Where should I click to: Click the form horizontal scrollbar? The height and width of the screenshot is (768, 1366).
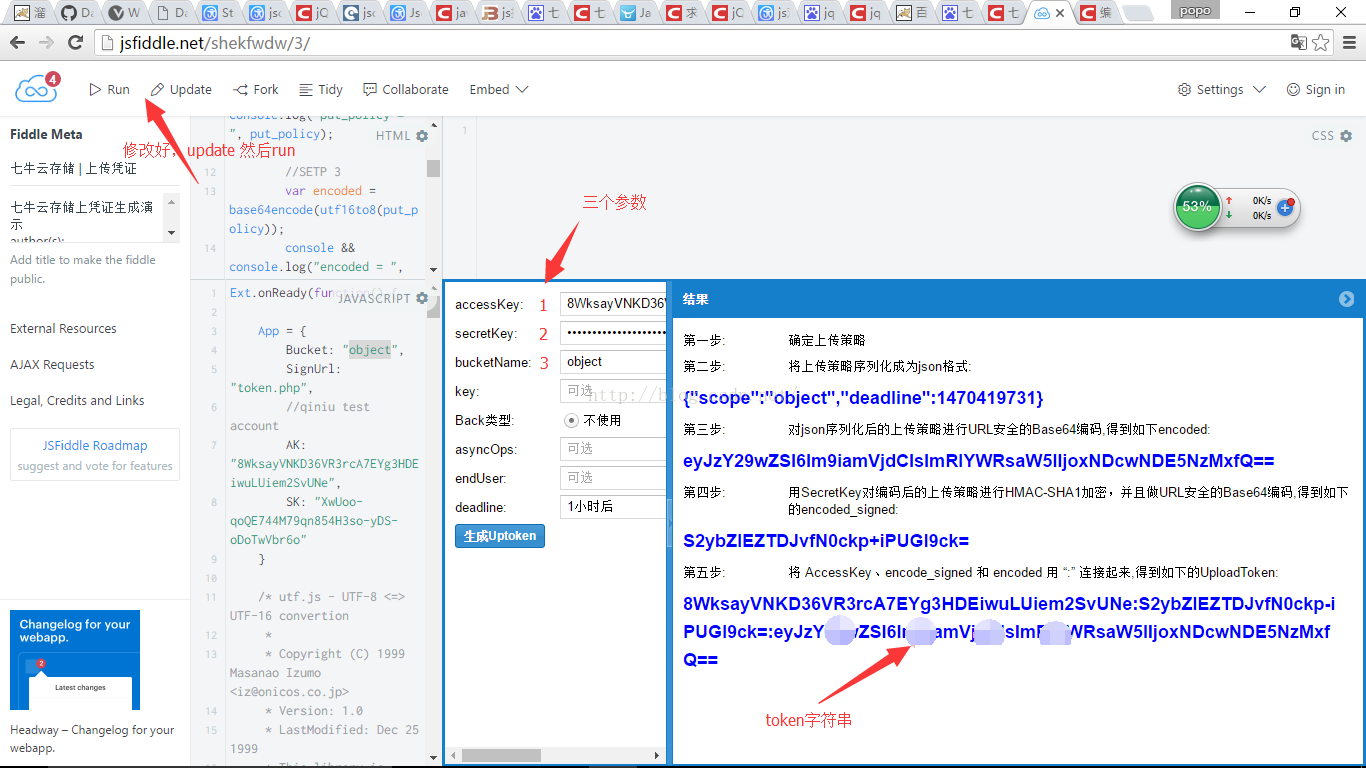pos(501,755)
